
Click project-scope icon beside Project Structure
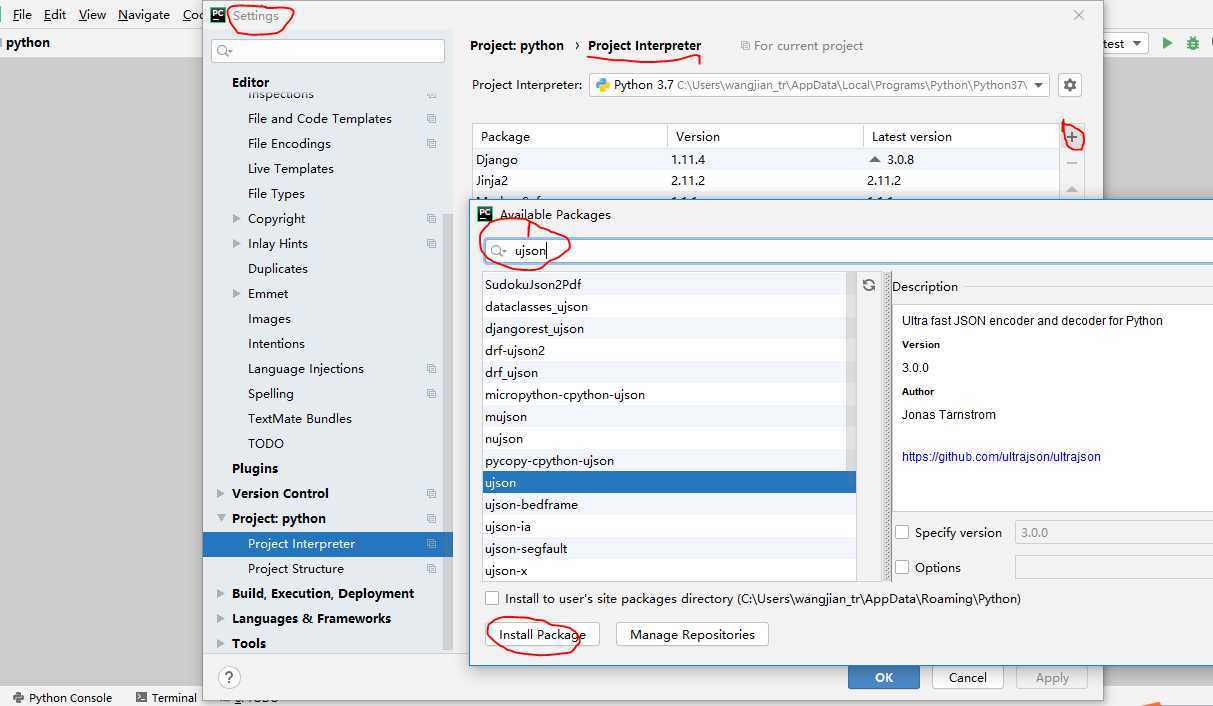click(x=431, y=569)
